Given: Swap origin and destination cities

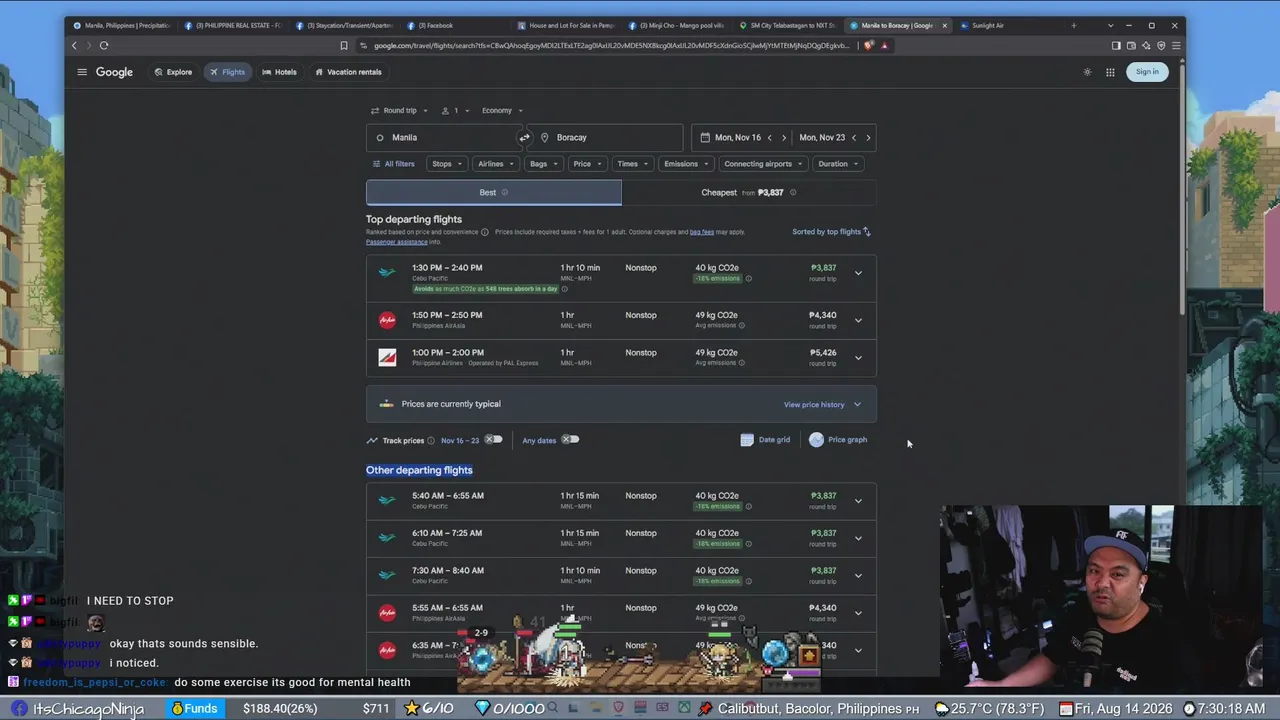Looking at the screenshot, I should 524,137.
